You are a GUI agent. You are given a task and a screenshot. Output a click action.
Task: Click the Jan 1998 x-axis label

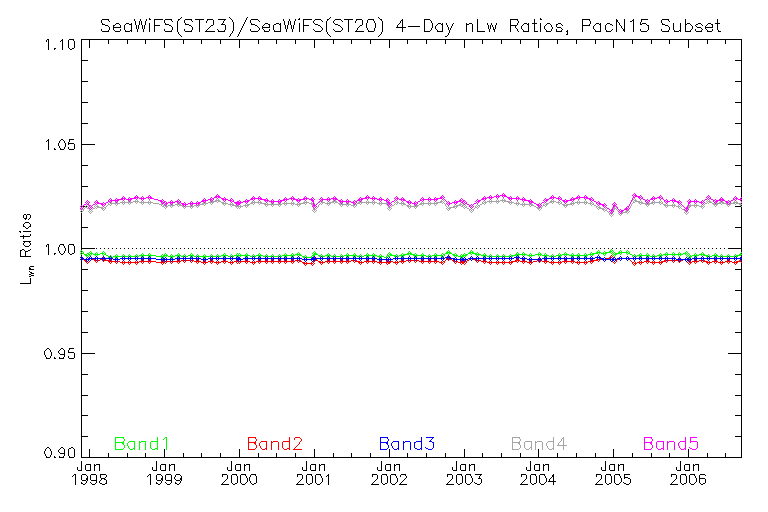pos(89,473)
